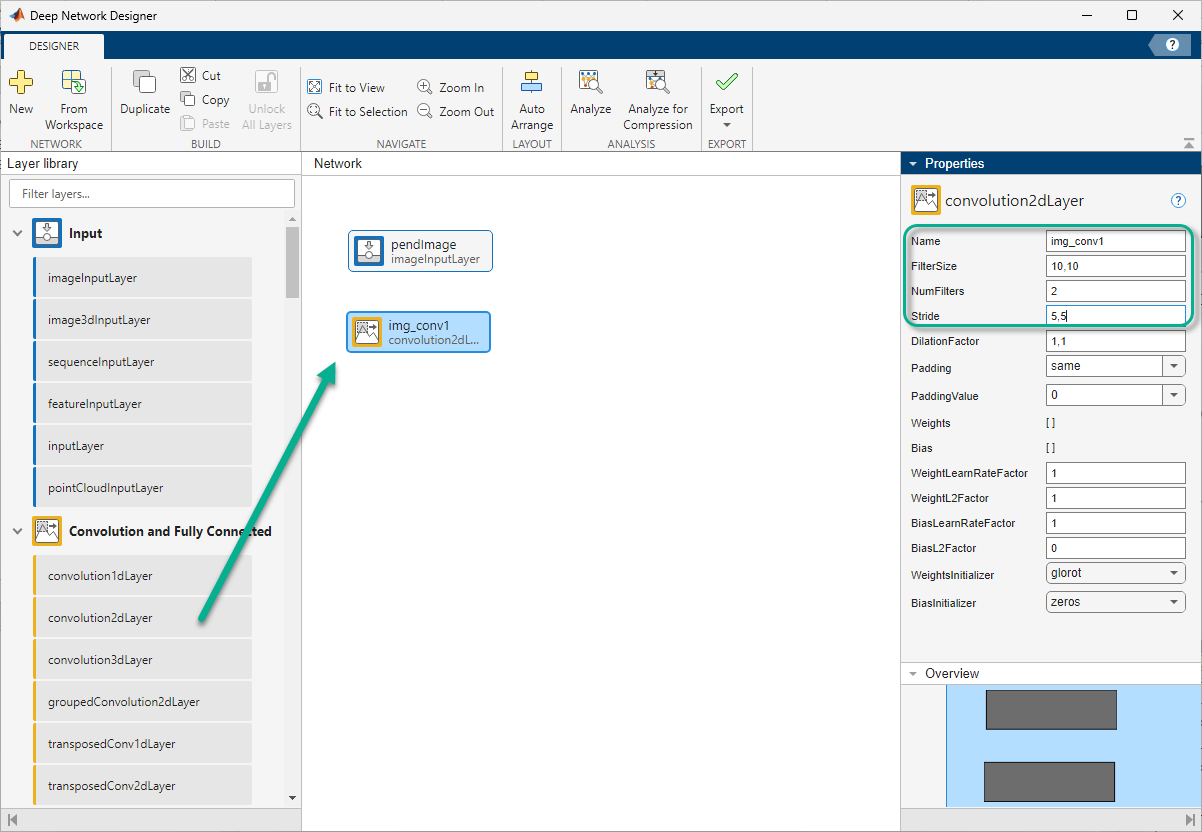Select featureInputLayer in library
Viewport: 1202px width, 832px height.
[142, 404]
